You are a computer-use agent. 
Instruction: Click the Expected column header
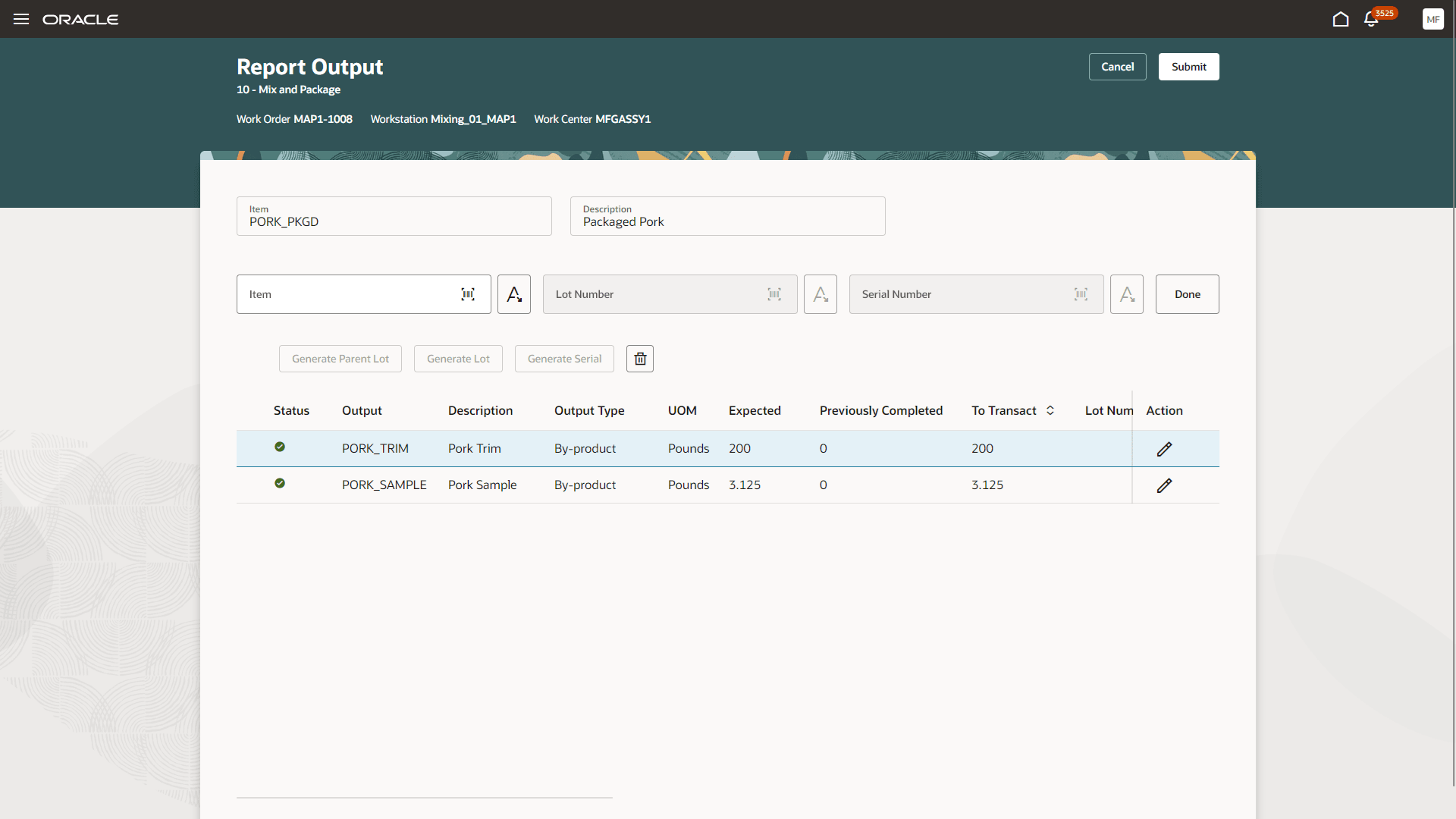[x=755, y=410]
